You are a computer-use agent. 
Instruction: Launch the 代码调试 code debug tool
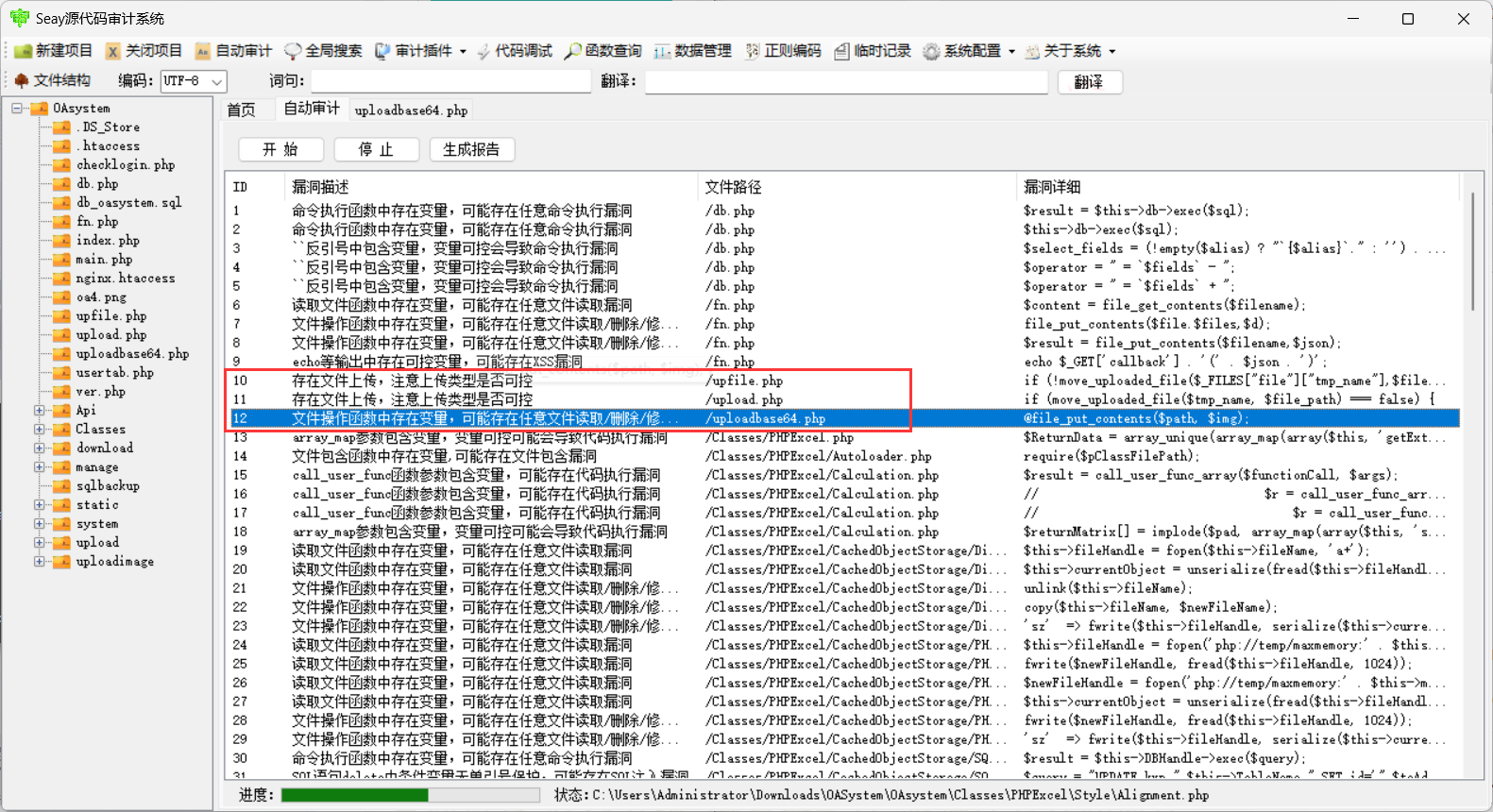coord(484,51)
